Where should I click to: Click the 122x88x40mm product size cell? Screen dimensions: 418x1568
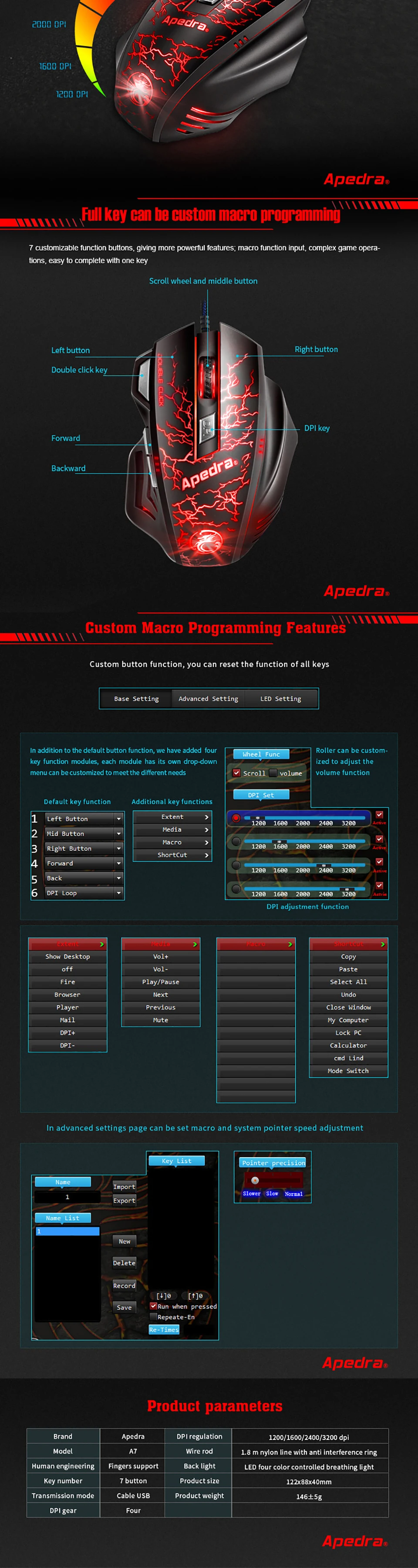[310, 1482]
